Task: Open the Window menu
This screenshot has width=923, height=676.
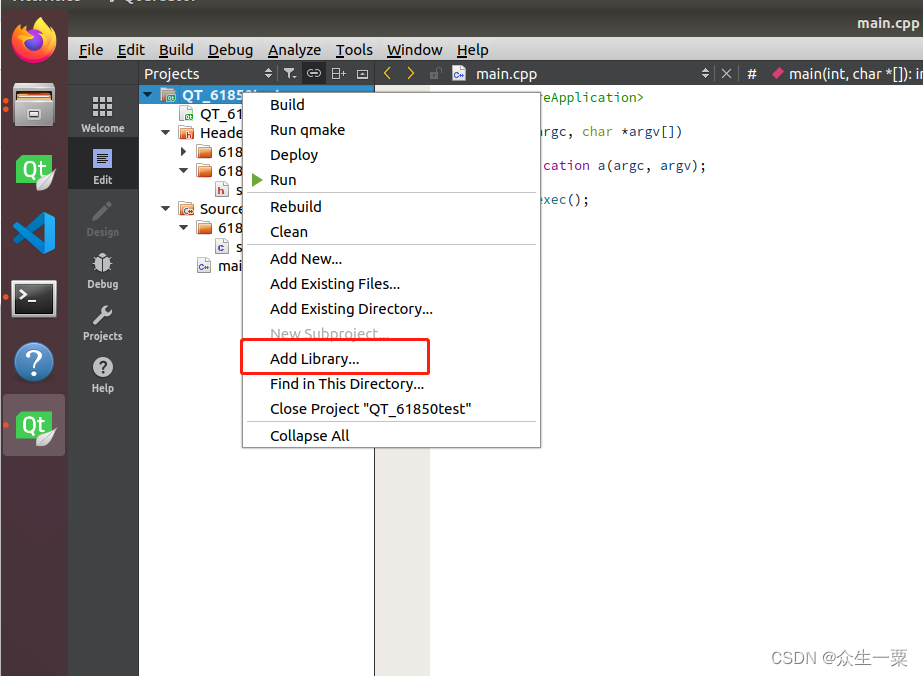Action: tap(414, 50)
